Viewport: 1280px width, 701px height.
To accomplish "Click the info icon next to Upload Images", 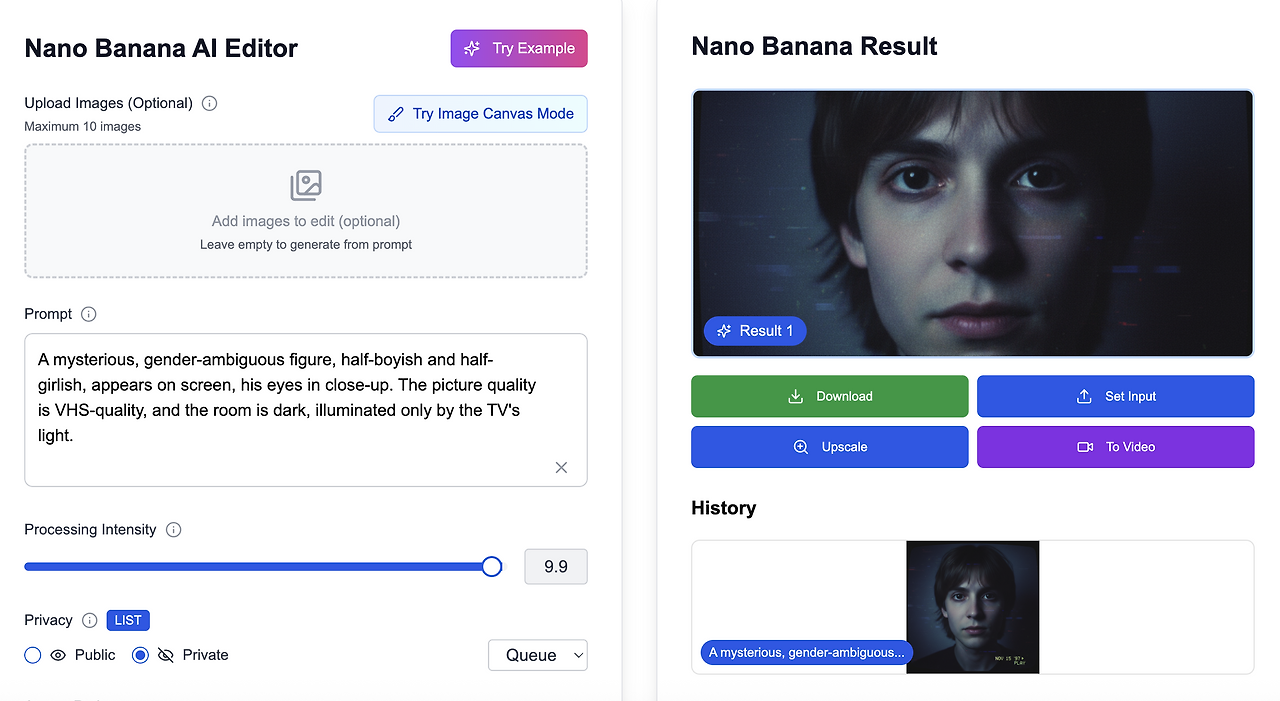I will click(x=209, y=103).
